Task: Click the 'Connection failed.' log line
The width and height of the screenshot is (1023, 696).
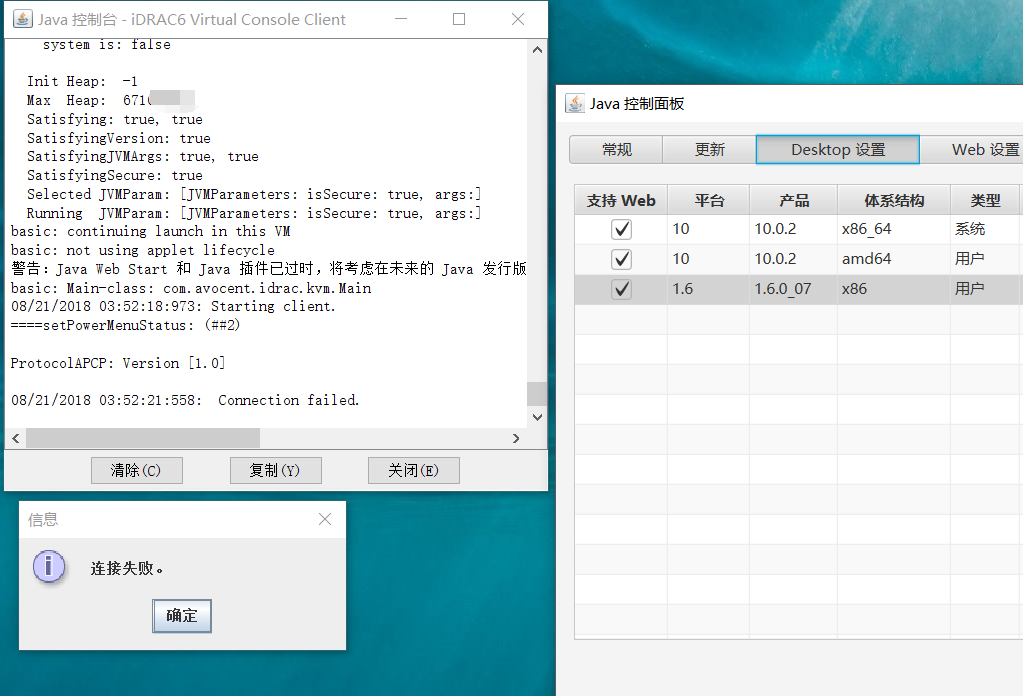Action: (185, 400)
